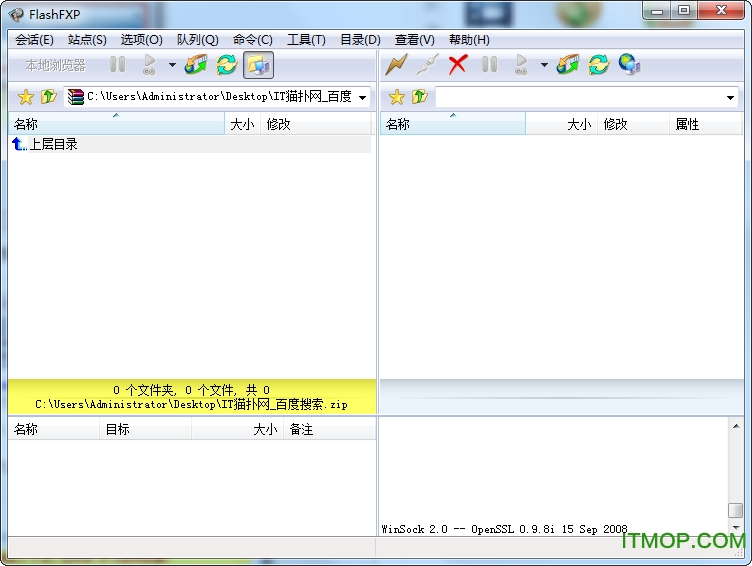The width and height of the screenshot is (752, 566).
Task: Click the log pane scroll up arrow
Action: coord(736,426)
